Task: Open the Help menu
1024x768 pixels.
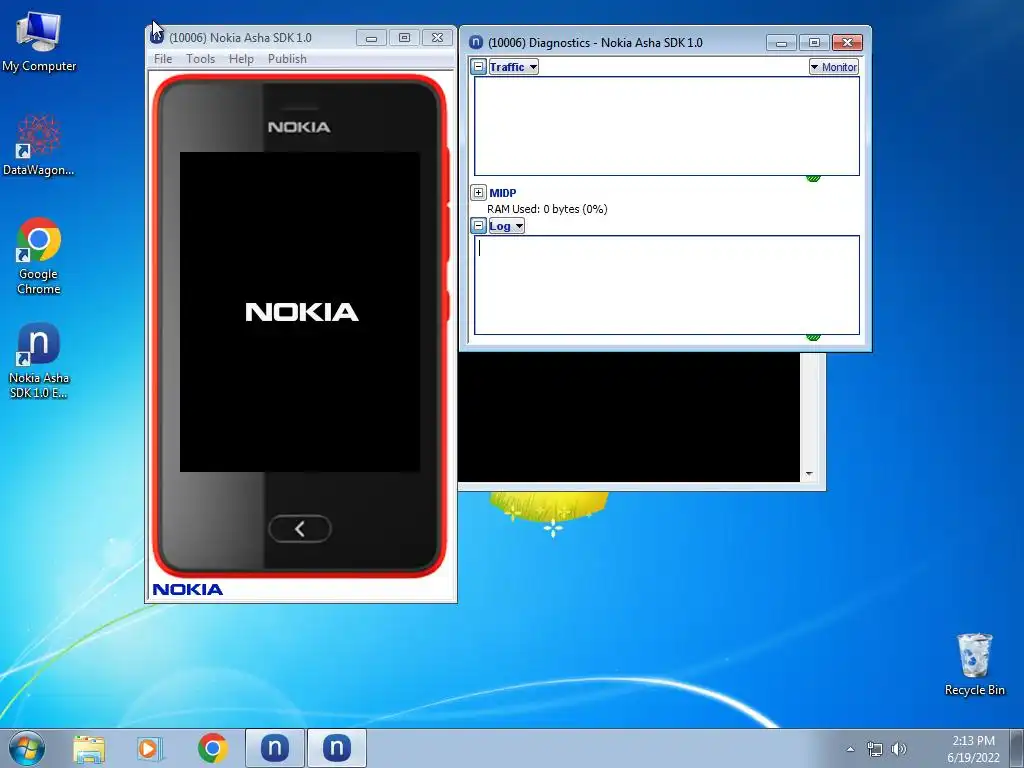Action: 241,59
